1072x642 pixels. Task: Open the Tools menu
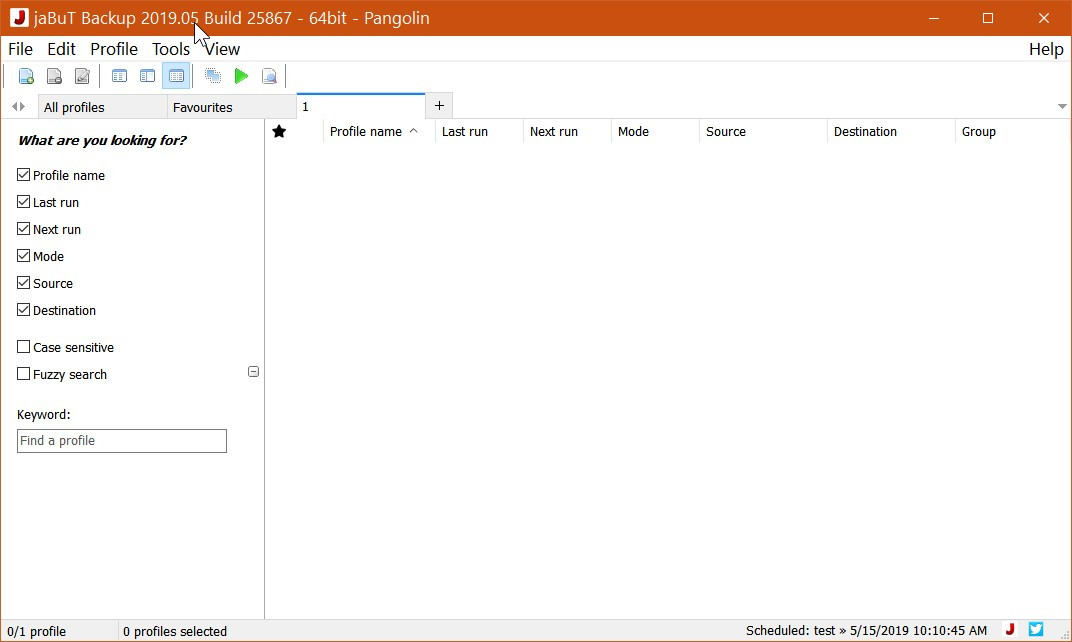(171, 49)
